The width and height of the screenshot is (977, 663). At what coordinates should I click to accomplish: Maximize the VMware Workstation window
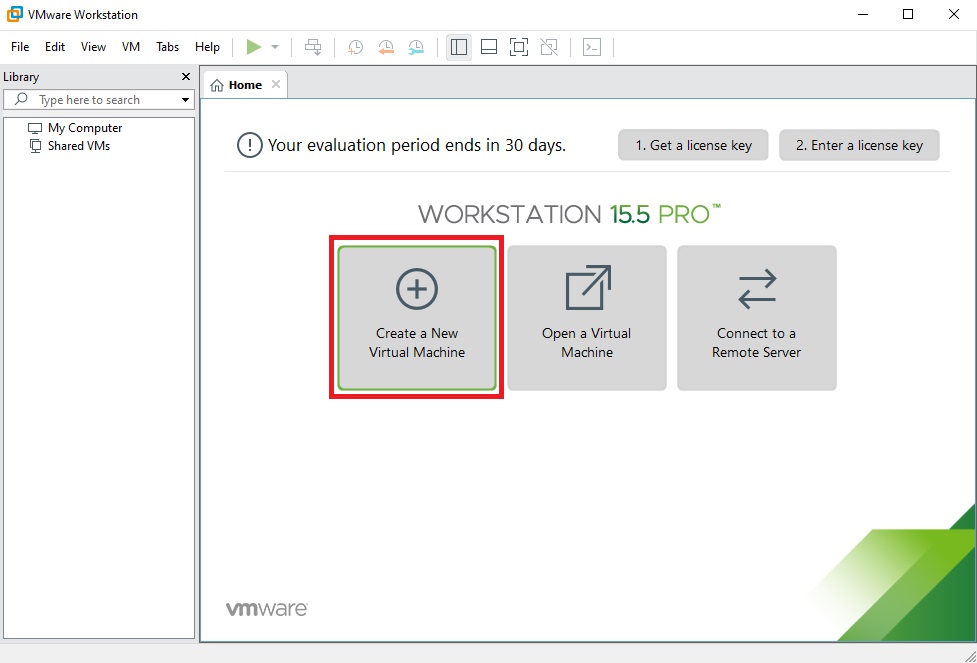point(908,14)
